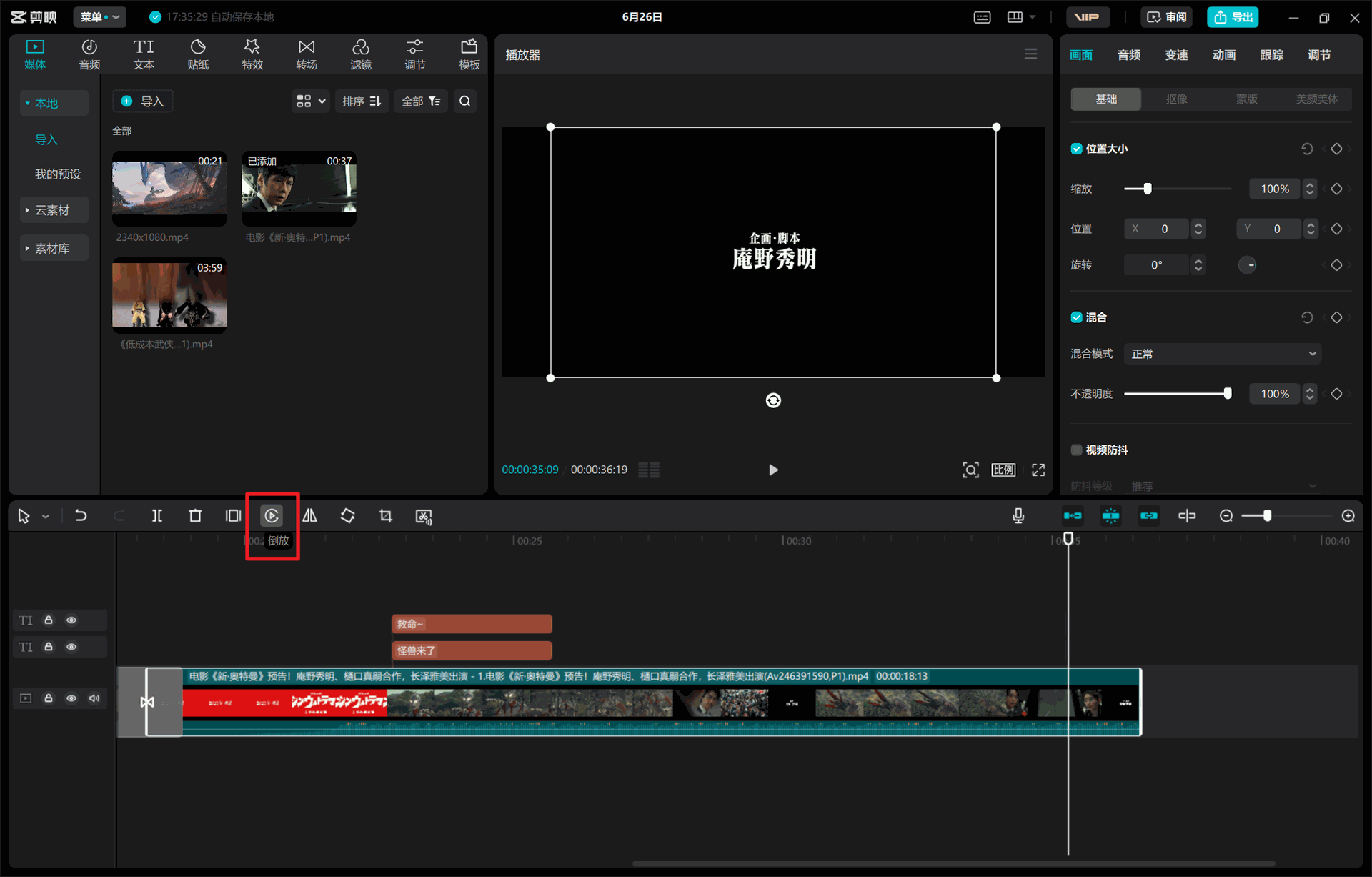Open the 音频 audio library icon
The width and height of the screenshot is (1372, 877).
(89, 55)
